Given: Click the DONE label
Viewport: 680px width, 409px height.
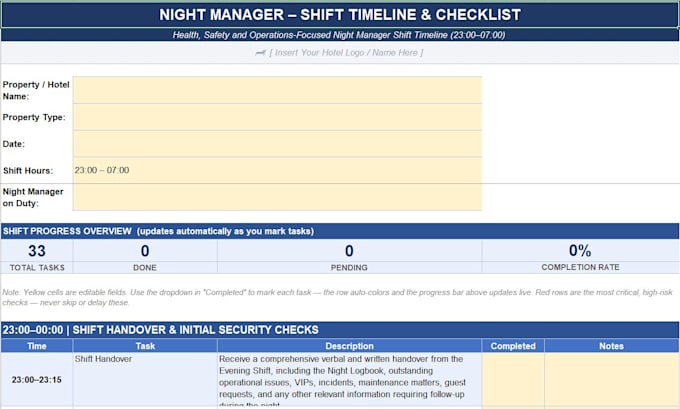Looking at the screenshot, I should click(x=145, y=268).
